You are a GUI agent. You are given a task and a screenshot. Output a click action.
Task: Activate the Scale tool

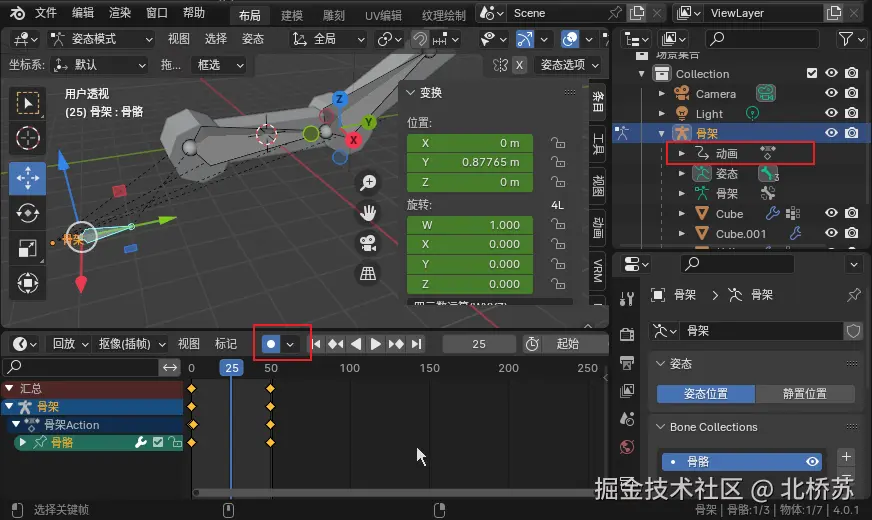click(x=27, y=248)
